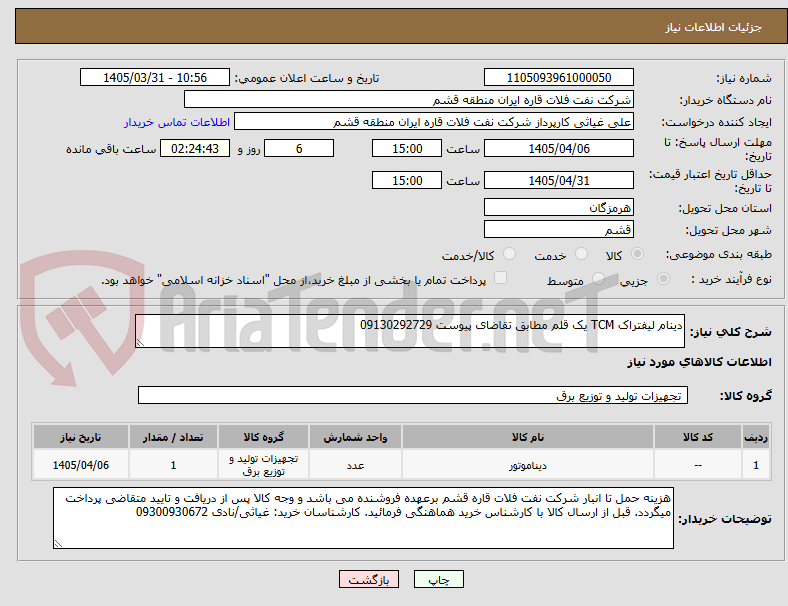The image size is (788, 606).
Task: Click the کد کالا column header
Action: [x=698, y=437]
